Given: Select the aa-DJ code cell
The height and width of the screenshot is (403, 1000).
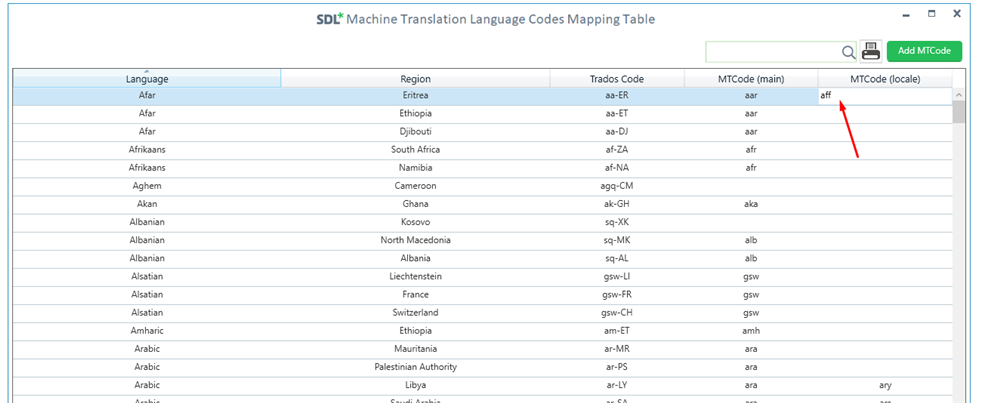Looking at the screenshot, I should [x=617, y=131].
